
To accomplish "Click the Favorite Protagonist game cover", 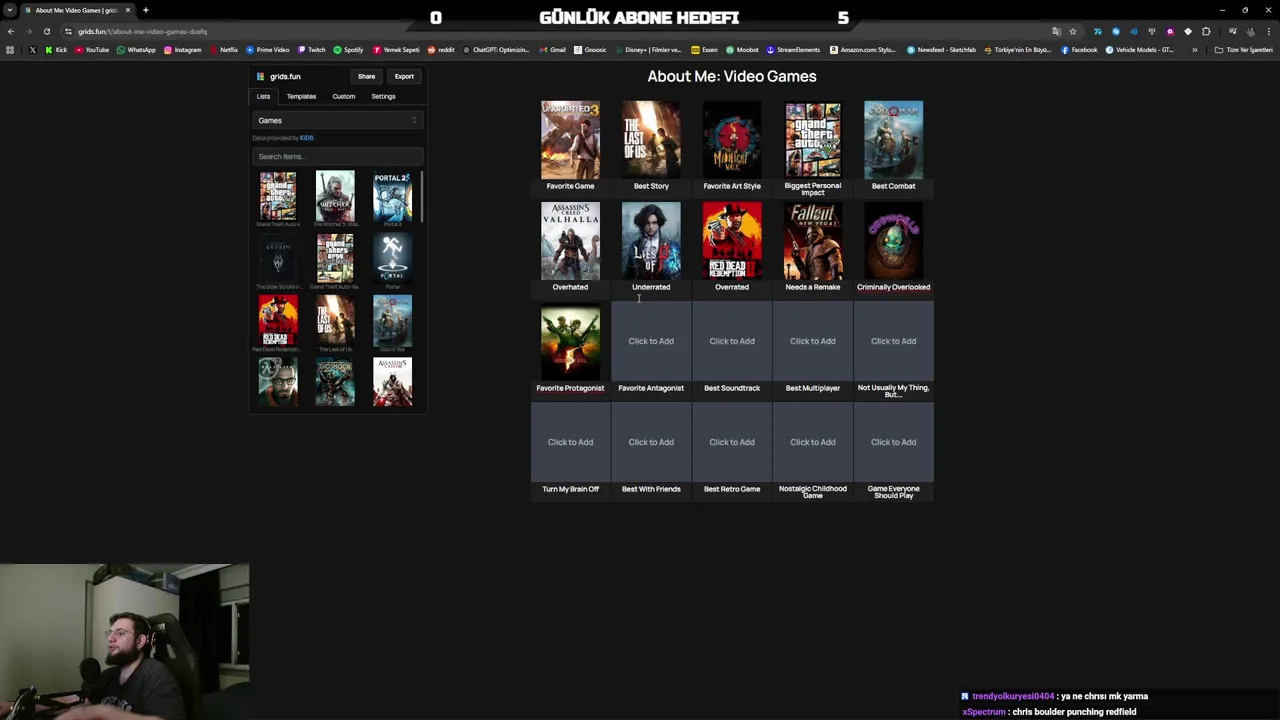I will 570,342.
